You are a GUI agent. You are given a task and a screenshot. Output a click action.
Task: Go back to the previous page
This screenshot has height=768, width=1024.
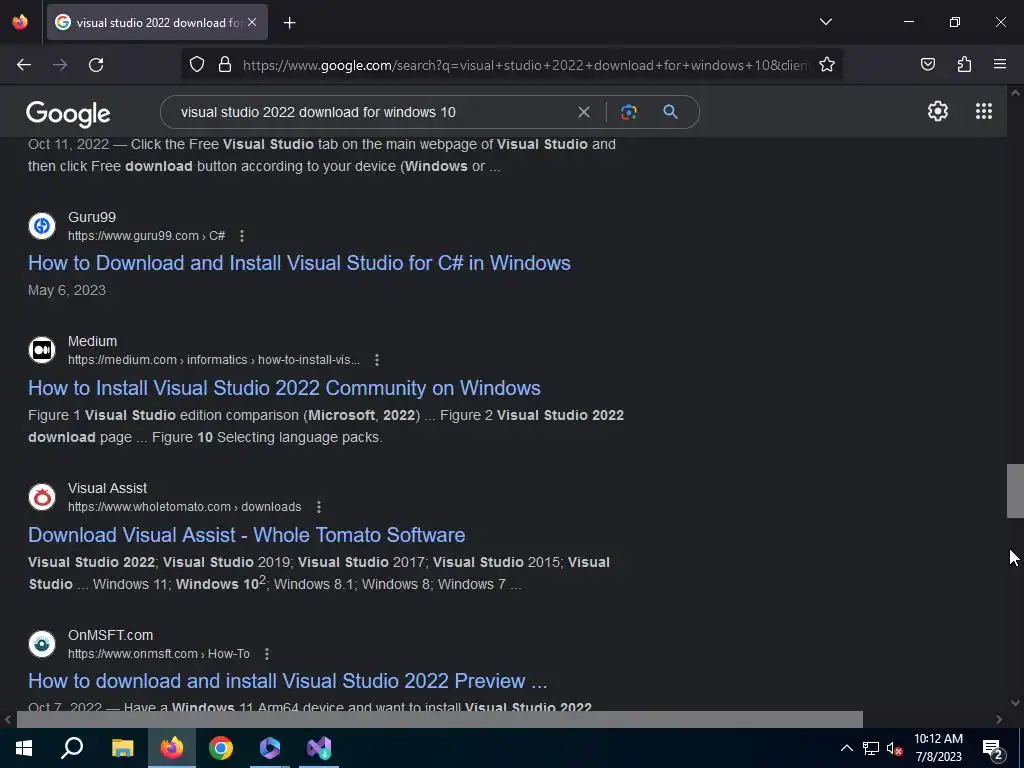click(x=24, y=65)
